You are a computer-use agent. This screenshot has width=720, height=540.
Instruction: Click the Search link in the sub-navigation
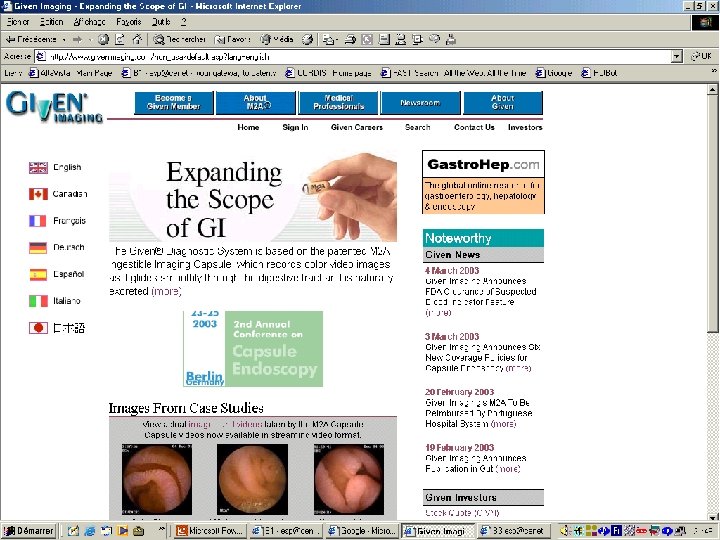(417, 127)
